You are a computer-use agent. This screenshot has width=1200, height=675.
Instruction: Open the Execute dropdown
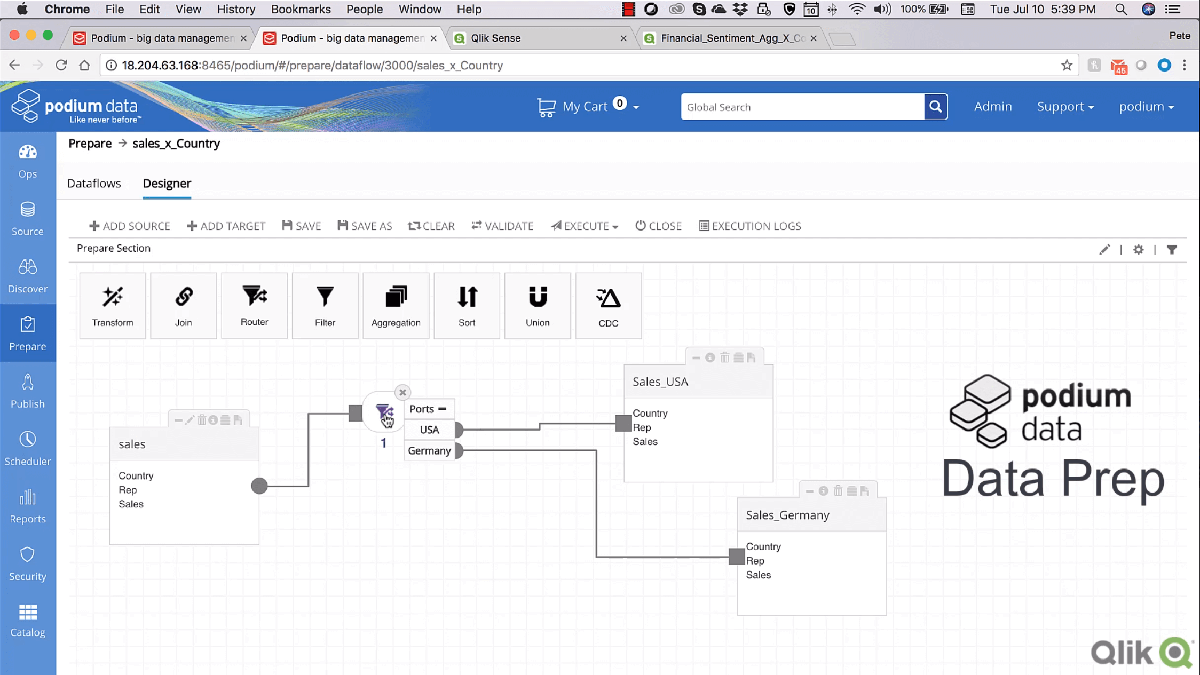[x=585, y=226]
